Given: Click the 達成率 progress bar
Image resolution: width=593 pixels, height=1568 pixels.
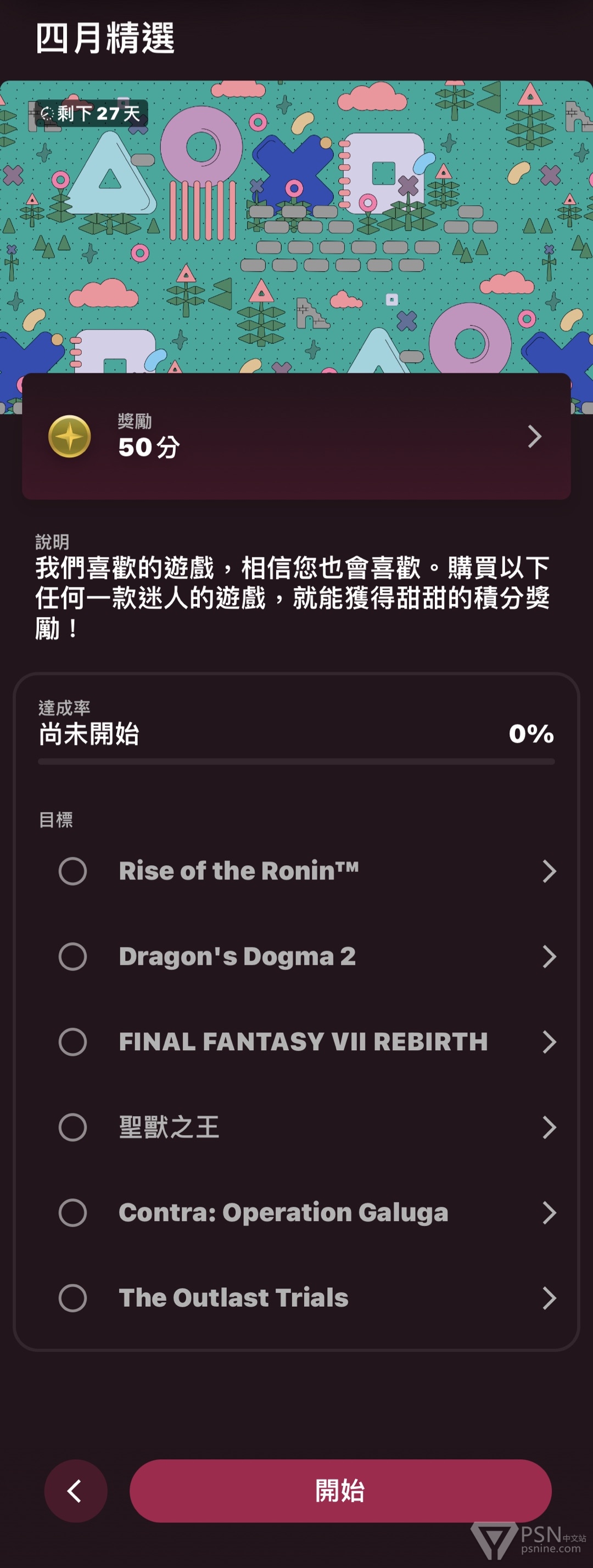Looking at the screenshot, I should (x=296, y=761).
